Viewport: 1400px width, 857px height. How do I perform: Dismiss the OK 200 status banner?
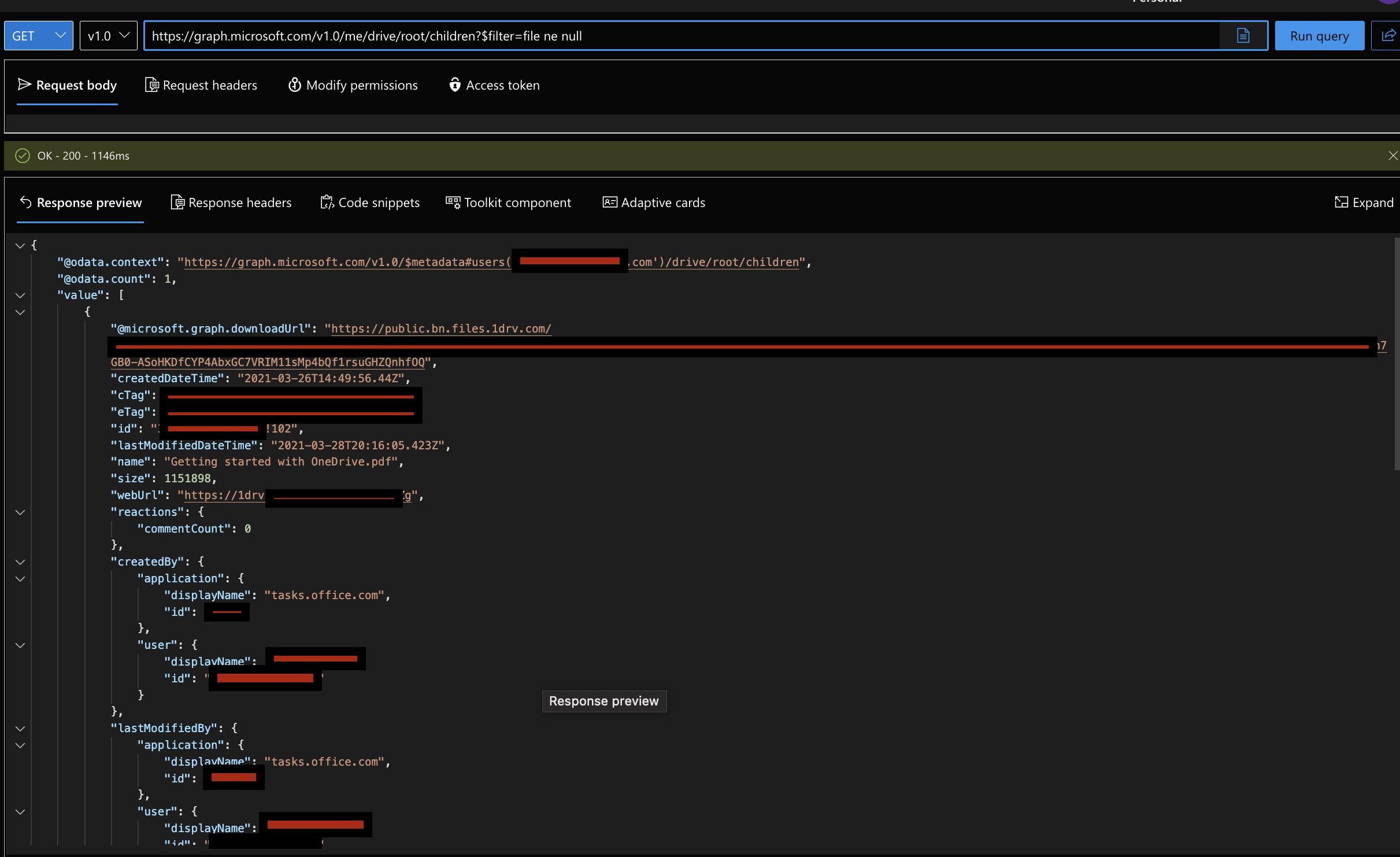point(1392,156)
